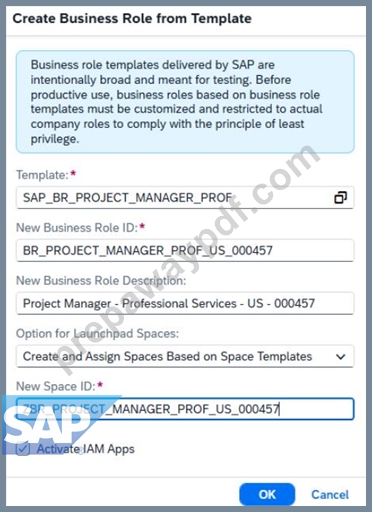Select the New Business Role Description field

185,303
